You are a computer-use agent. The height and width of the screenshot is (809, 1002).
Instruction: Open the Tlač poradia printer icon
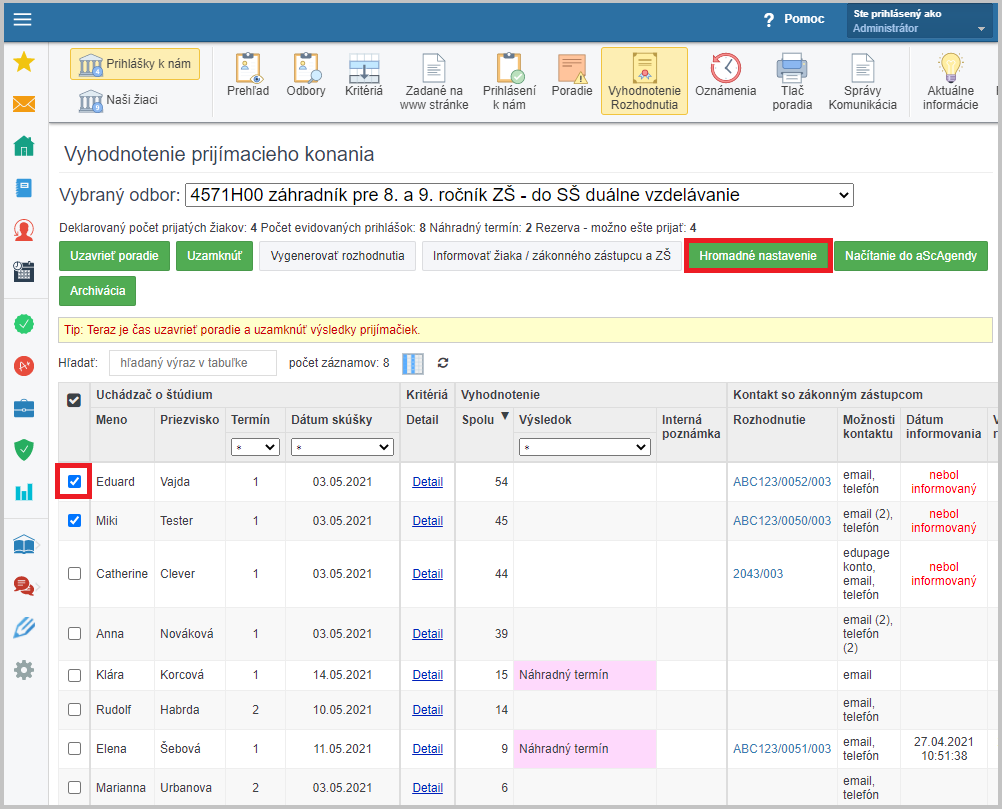tap(792, 70)
